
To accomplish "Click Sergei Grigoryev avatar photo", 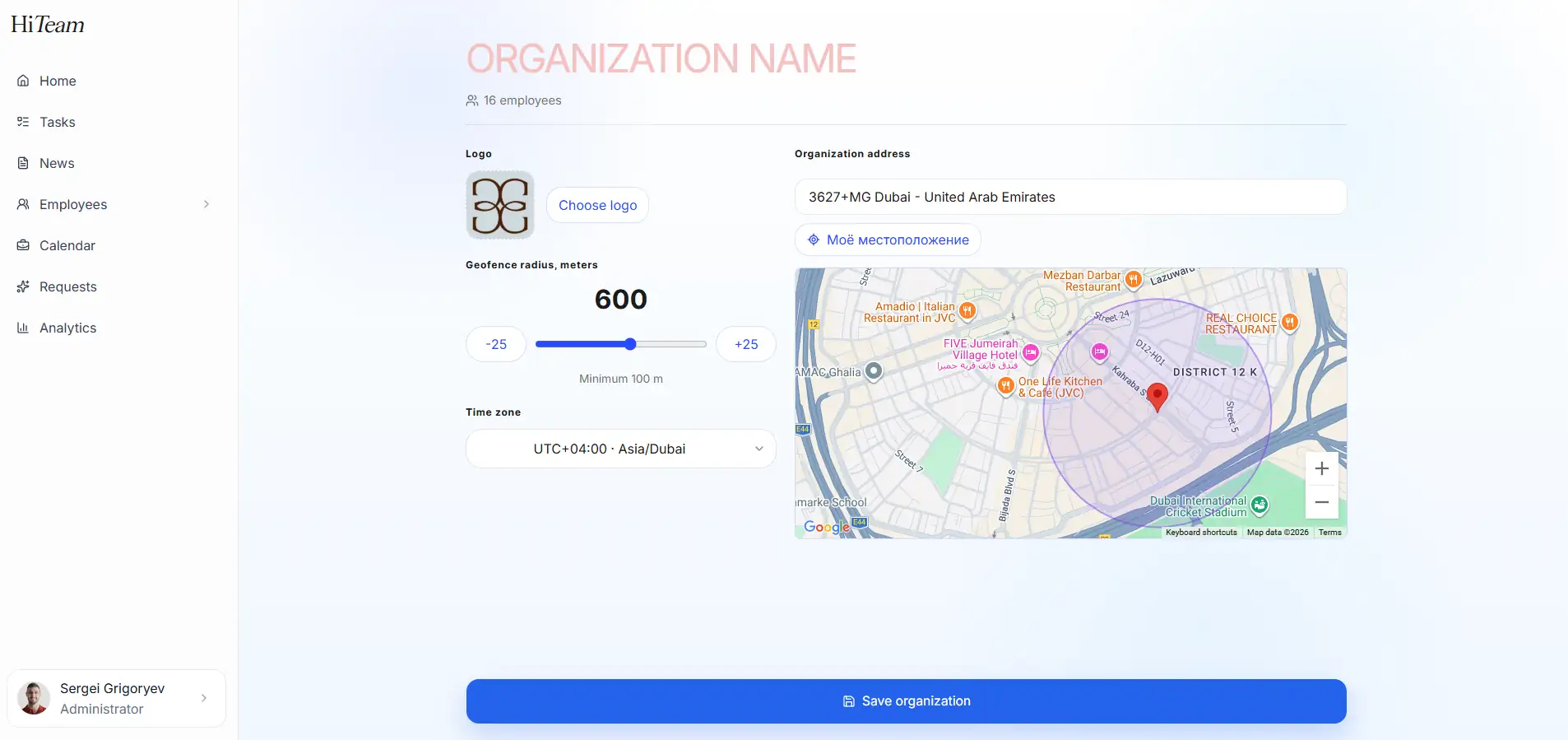I will click(34, 698).
